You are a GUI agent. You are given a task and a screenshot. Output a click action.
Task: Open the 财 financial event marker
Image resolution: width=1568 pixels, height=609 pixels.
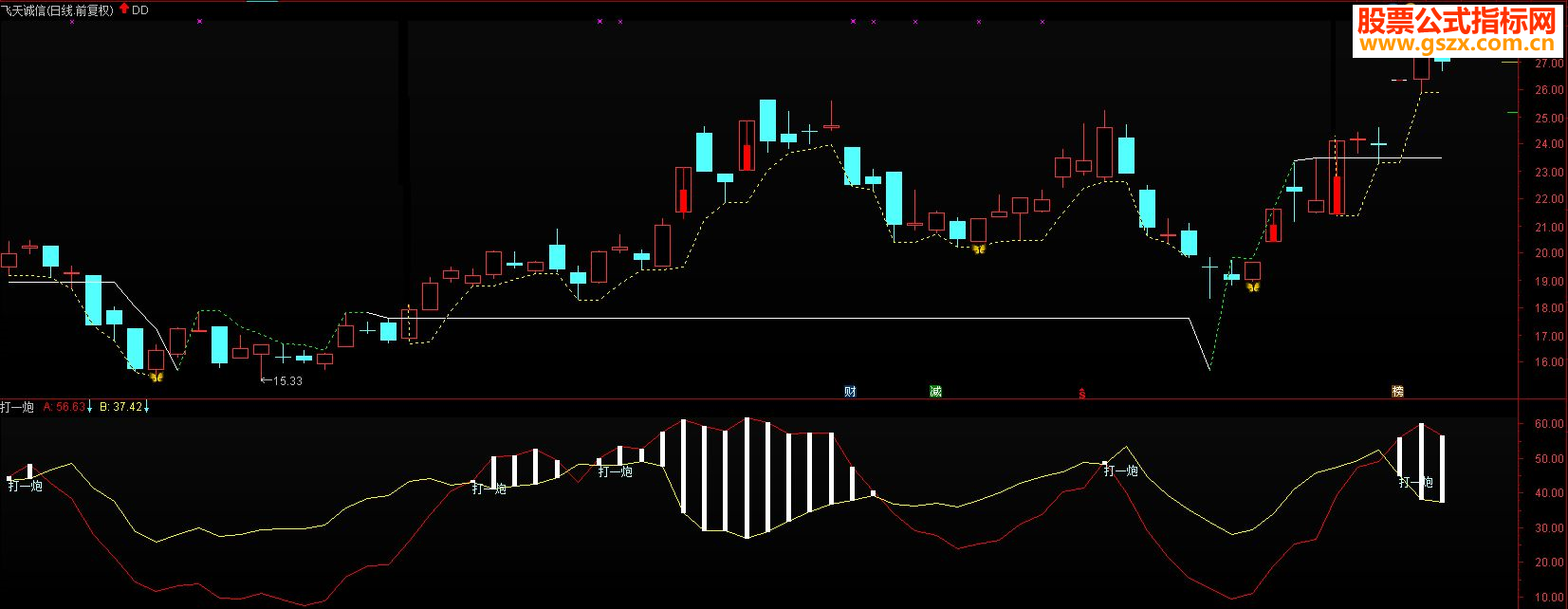pyautogui.click(x=850, y=391)
